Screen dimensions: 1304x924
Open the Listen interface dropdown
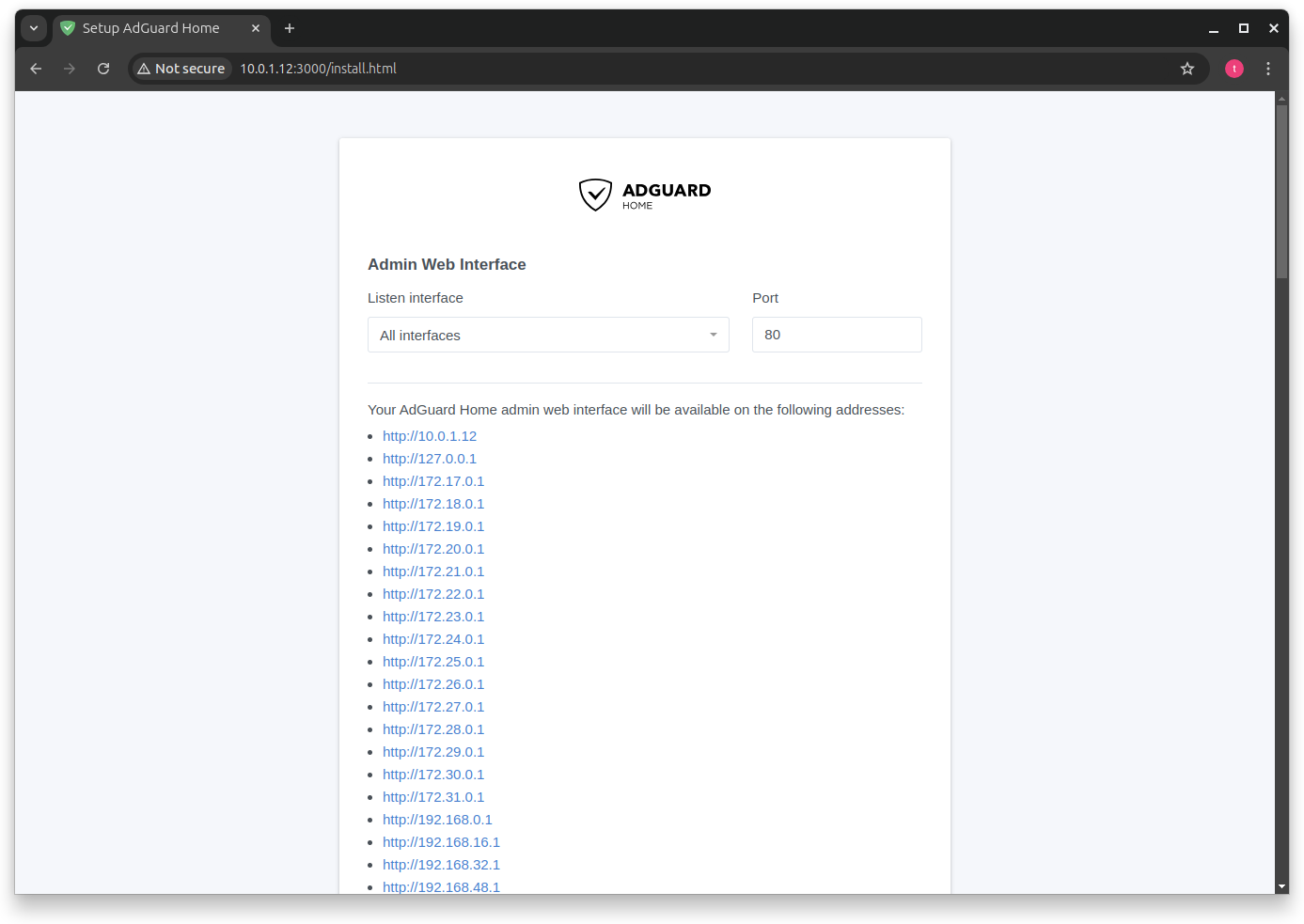point(548,335)
